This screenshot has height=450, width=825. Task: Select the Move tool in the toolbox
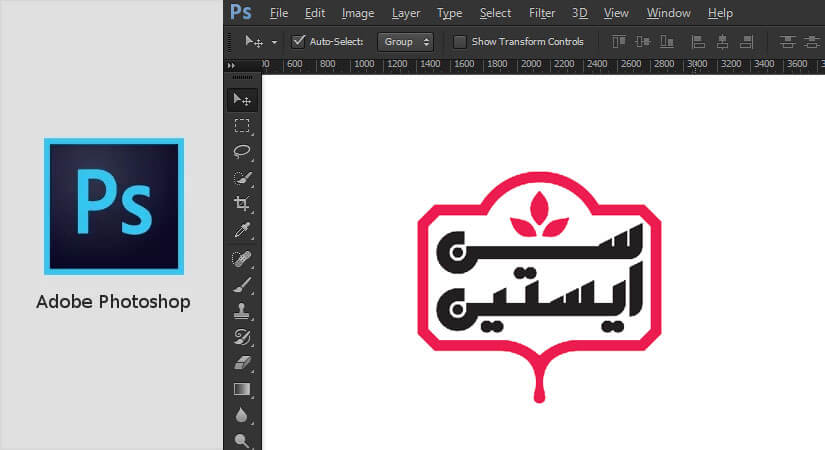click(x=242, y=100)
